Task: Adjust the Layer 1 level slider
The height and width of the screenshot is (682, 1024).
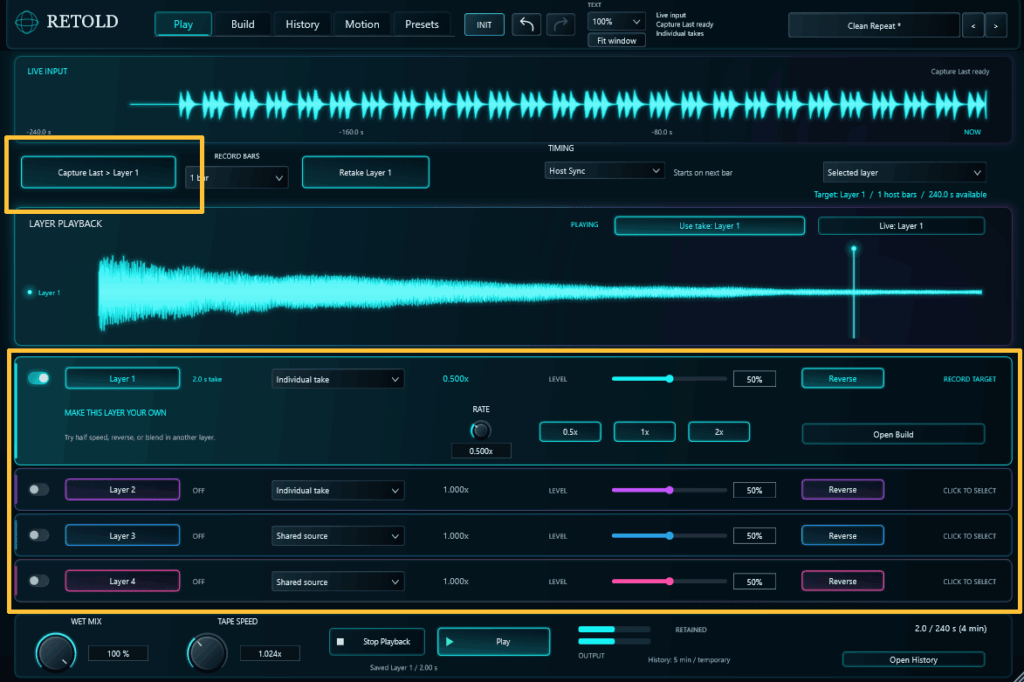Action: (x=669, y=379)
